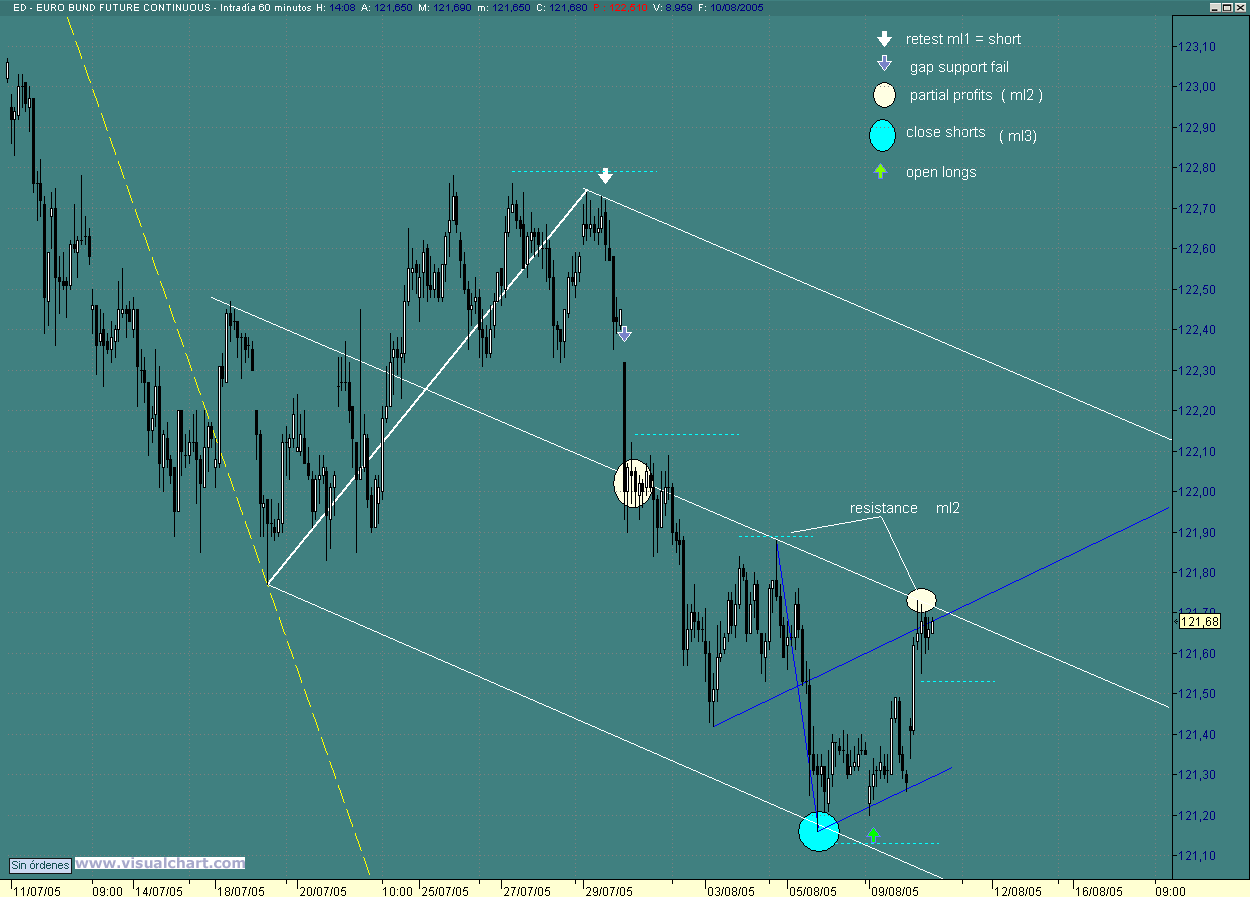Click the green arrow icon in the legend
Image resolution: width=1250 pixels, height=897 pixels.
880,171
